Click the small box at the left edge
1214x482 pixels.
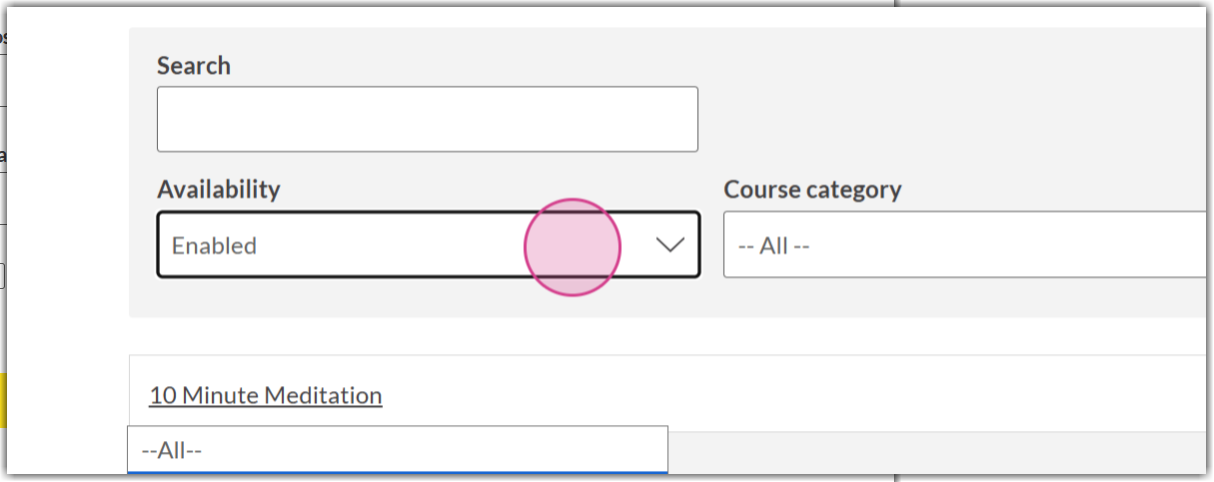(2, 276)
